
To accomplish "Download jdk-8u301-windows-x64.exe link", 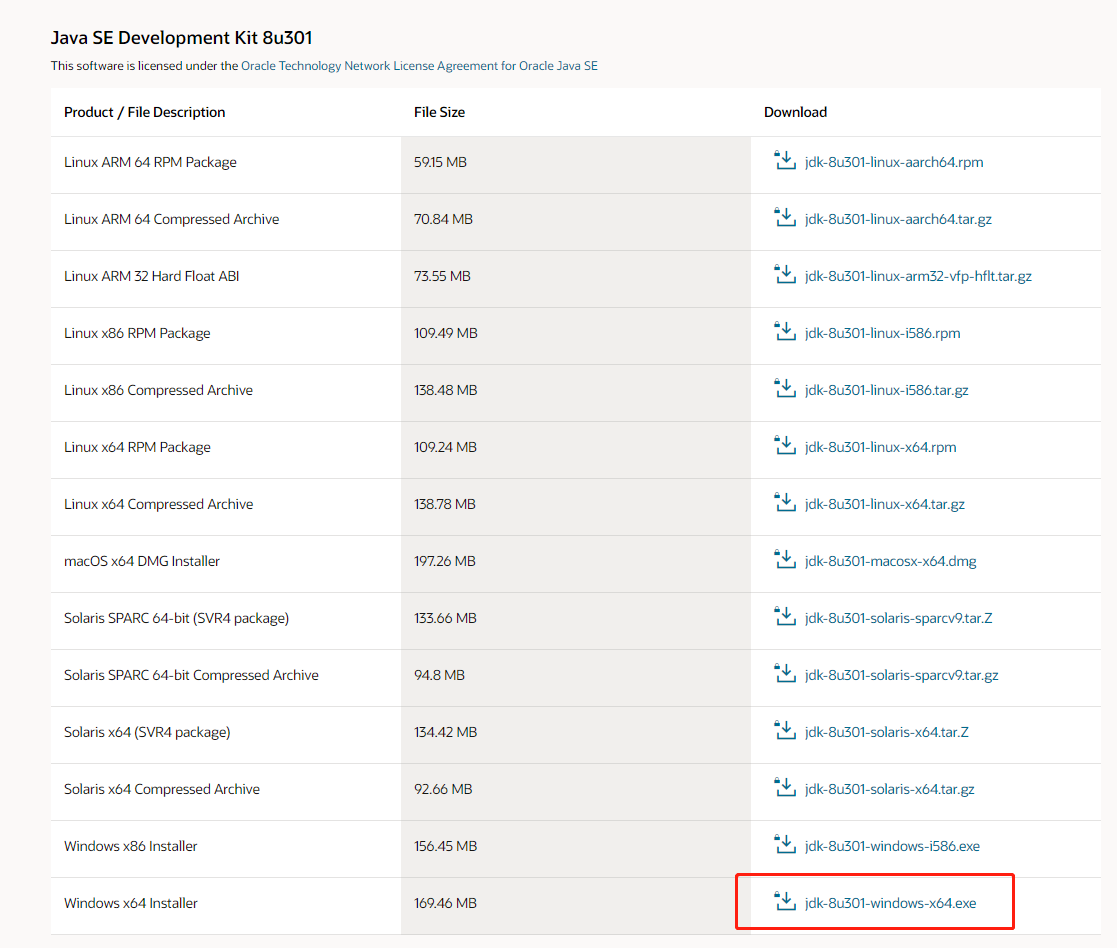I will pos(890,903).
